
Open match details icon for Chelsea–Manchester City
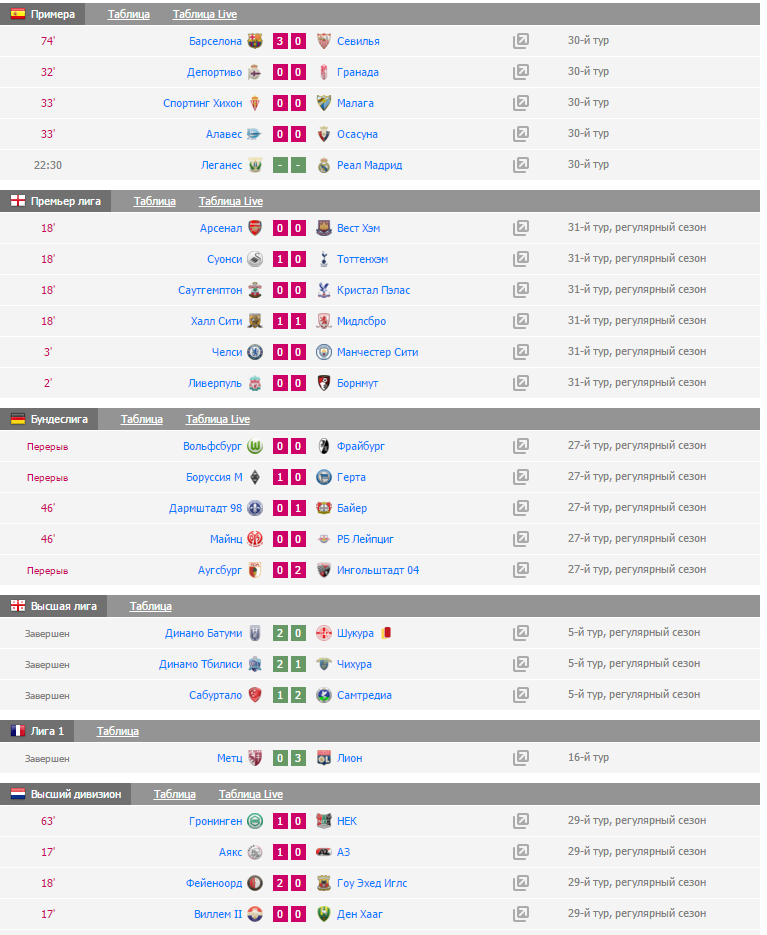[520, 352]
